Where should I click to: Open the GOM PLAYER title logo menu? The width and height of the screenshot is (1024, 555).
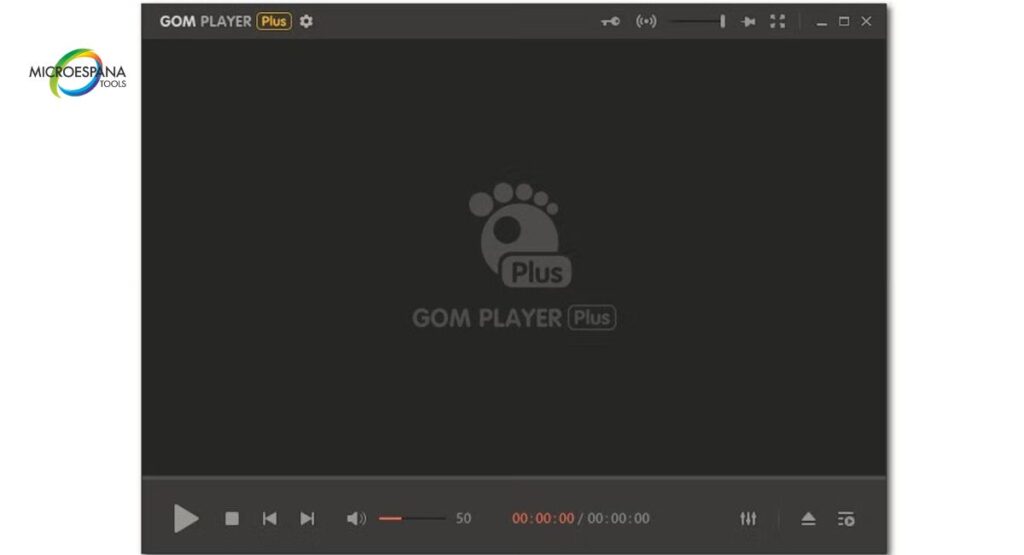coord(205,21)
